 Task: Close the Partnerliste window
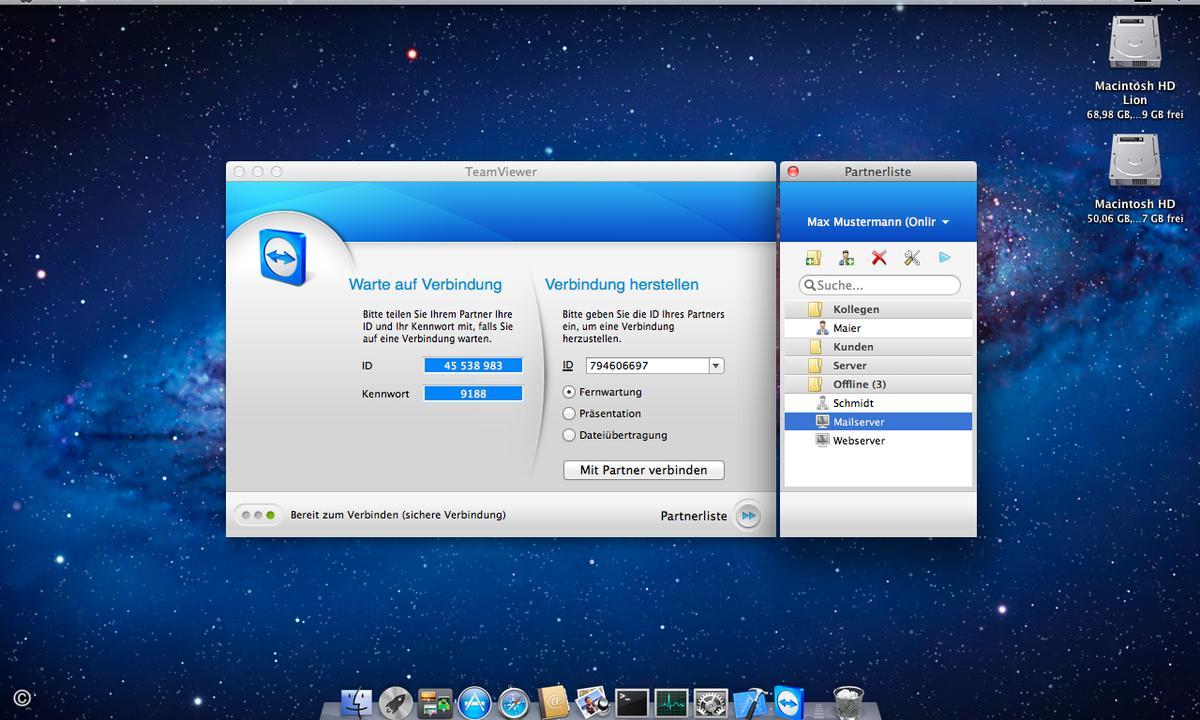click(794, 172)
